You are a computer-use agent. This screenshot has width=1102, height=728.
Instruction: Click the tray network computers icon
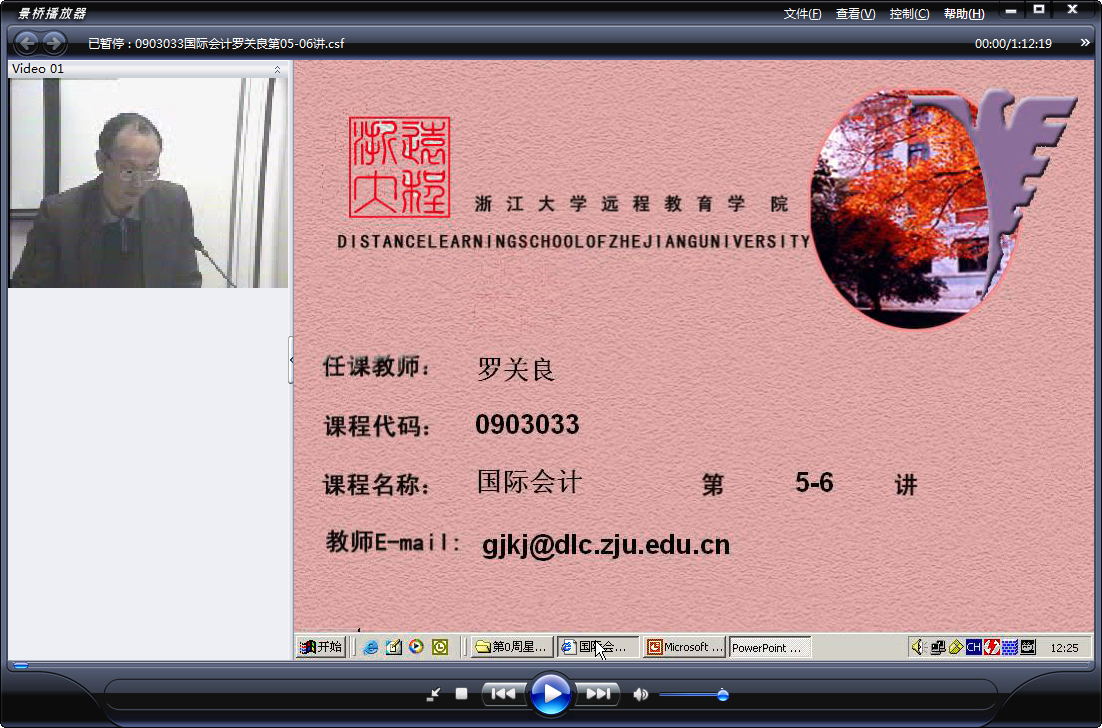click(x=937, y=647)
